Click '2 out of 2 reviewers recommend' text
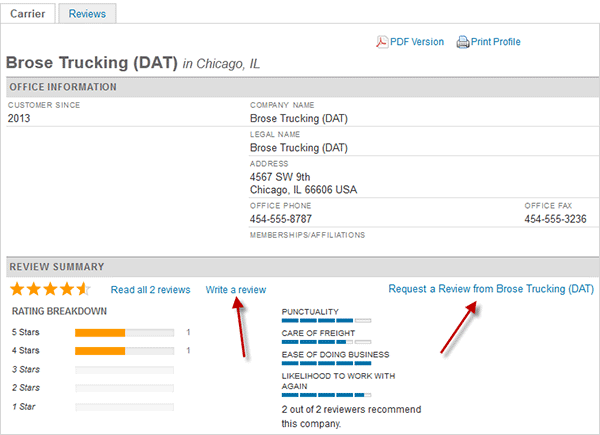Image resolution: width=600 pixels, height=435 pixels. (x=351, y=410)
